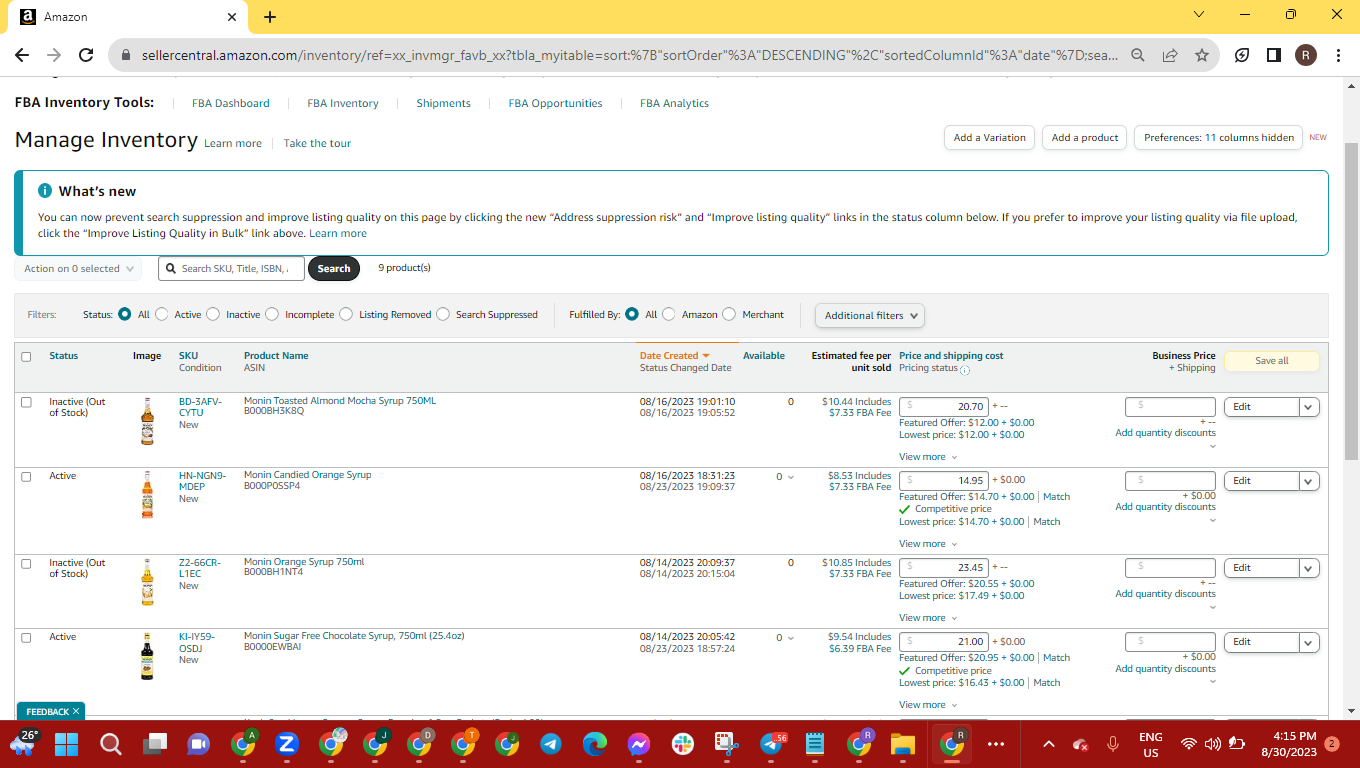Select Search Suppressed status radio button
1360x768 pixels.
point(443,314)
